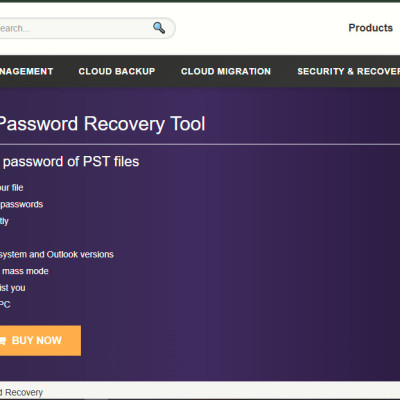Click the feature line ending in 'ur file'

pos(12,188)
